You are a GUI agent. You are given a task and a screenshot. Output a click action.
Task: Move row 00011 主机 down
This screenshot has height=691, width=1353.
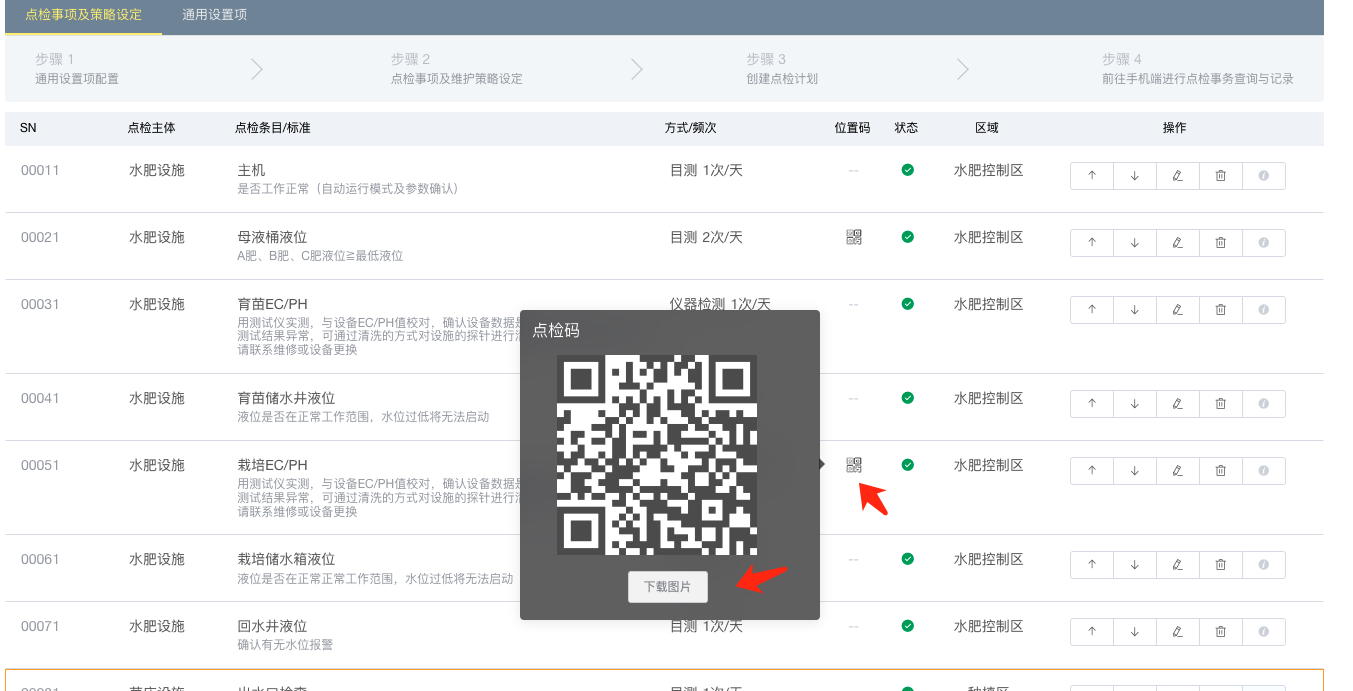pos(1135,176)
